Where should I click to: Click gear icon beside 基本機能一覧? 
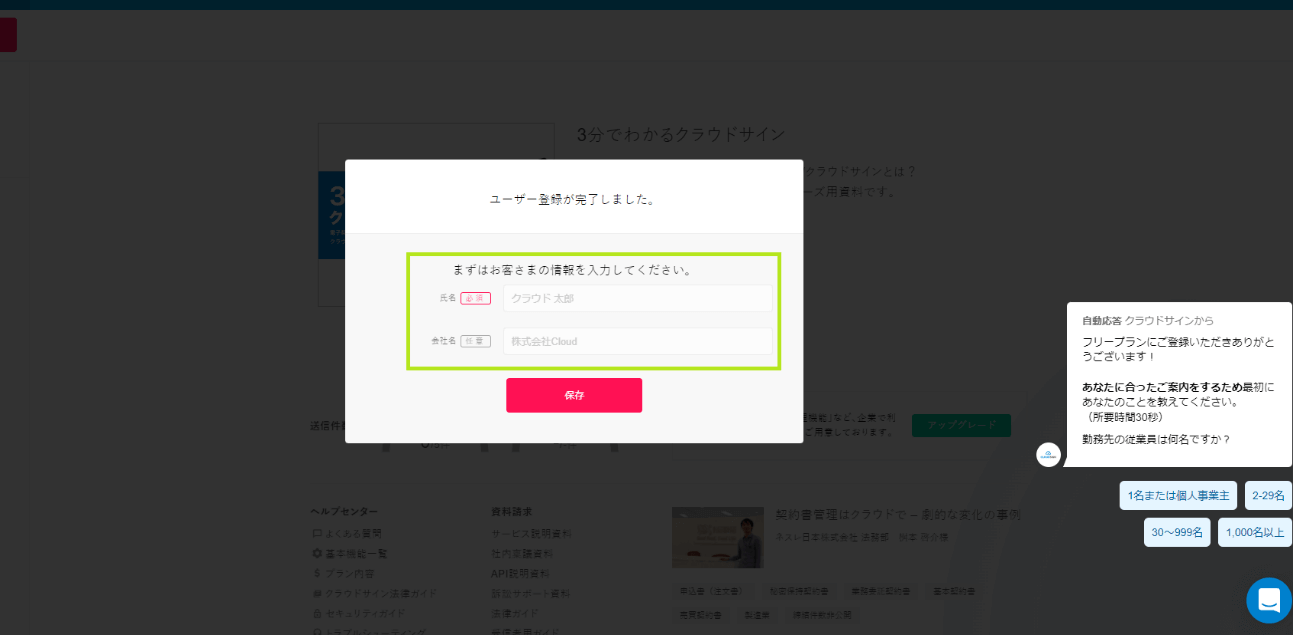click(x=317, y=553)
